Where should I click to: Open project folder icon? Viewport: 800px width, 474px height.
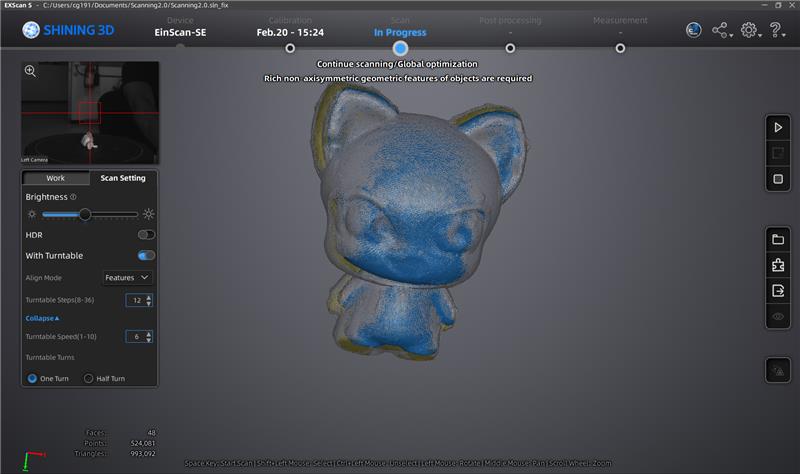778,239
